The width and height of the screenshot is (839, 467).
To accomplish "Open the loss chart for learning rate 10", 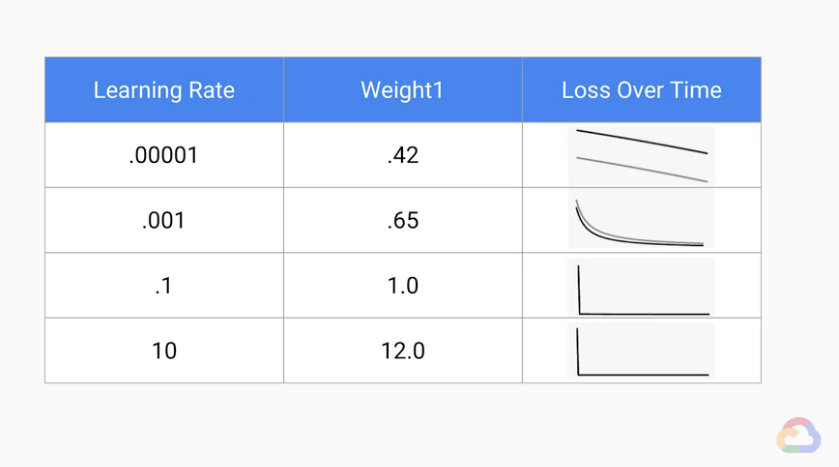I will pyautogui.click(x=641, y=351).
